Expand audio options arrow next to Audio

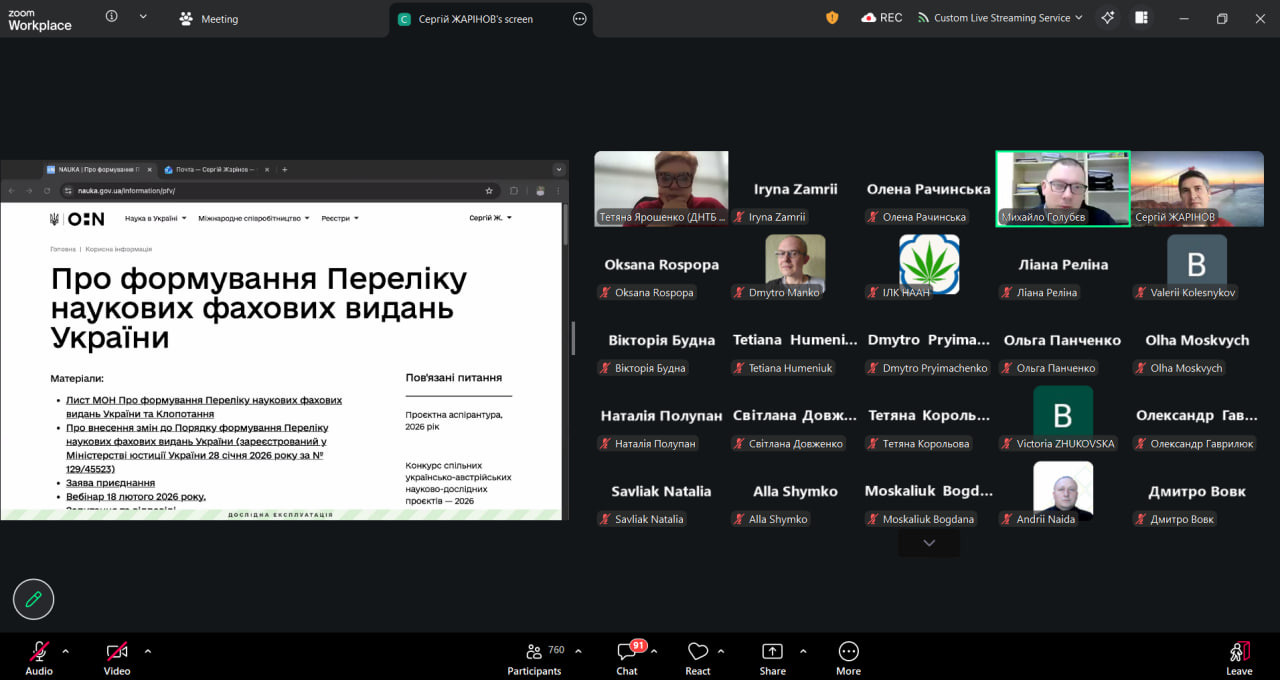(x=66, y=651)
